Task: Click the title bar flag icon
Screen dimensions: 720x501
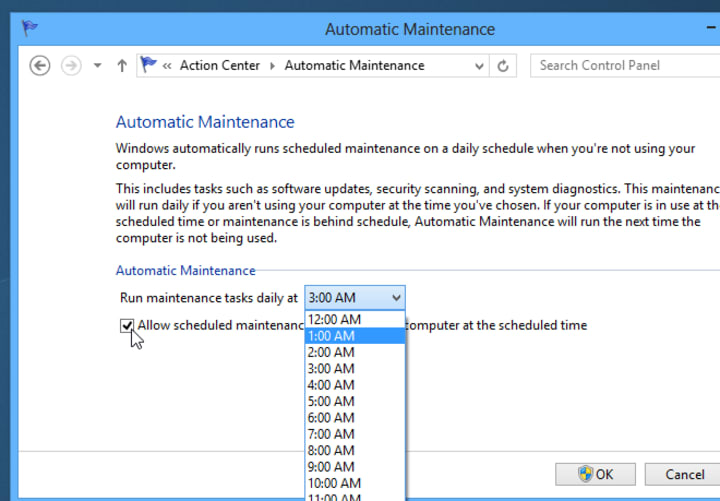Action: (30, 28)
